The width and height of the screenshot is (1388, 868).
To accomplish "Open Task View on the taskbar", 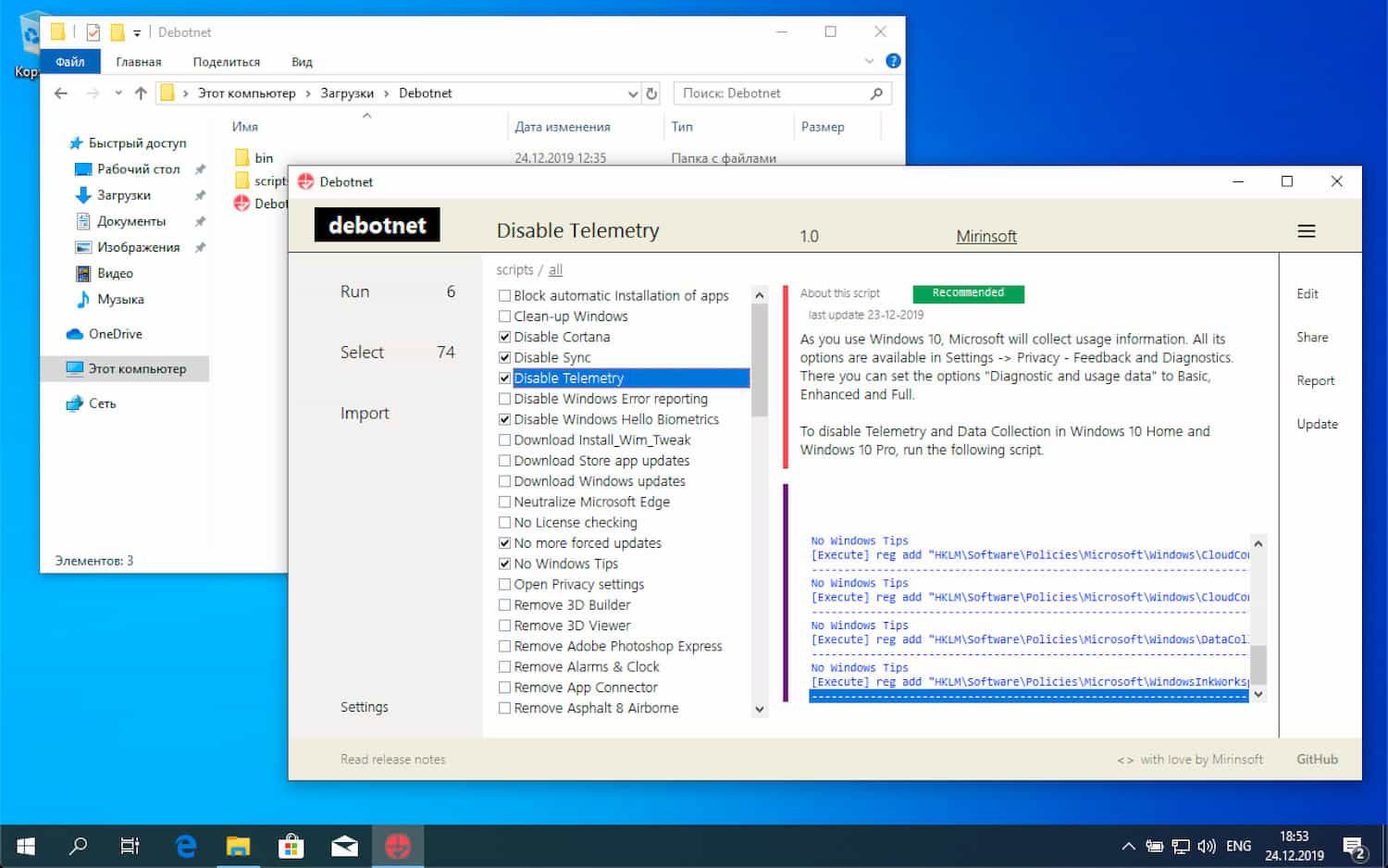I will 130,846.
